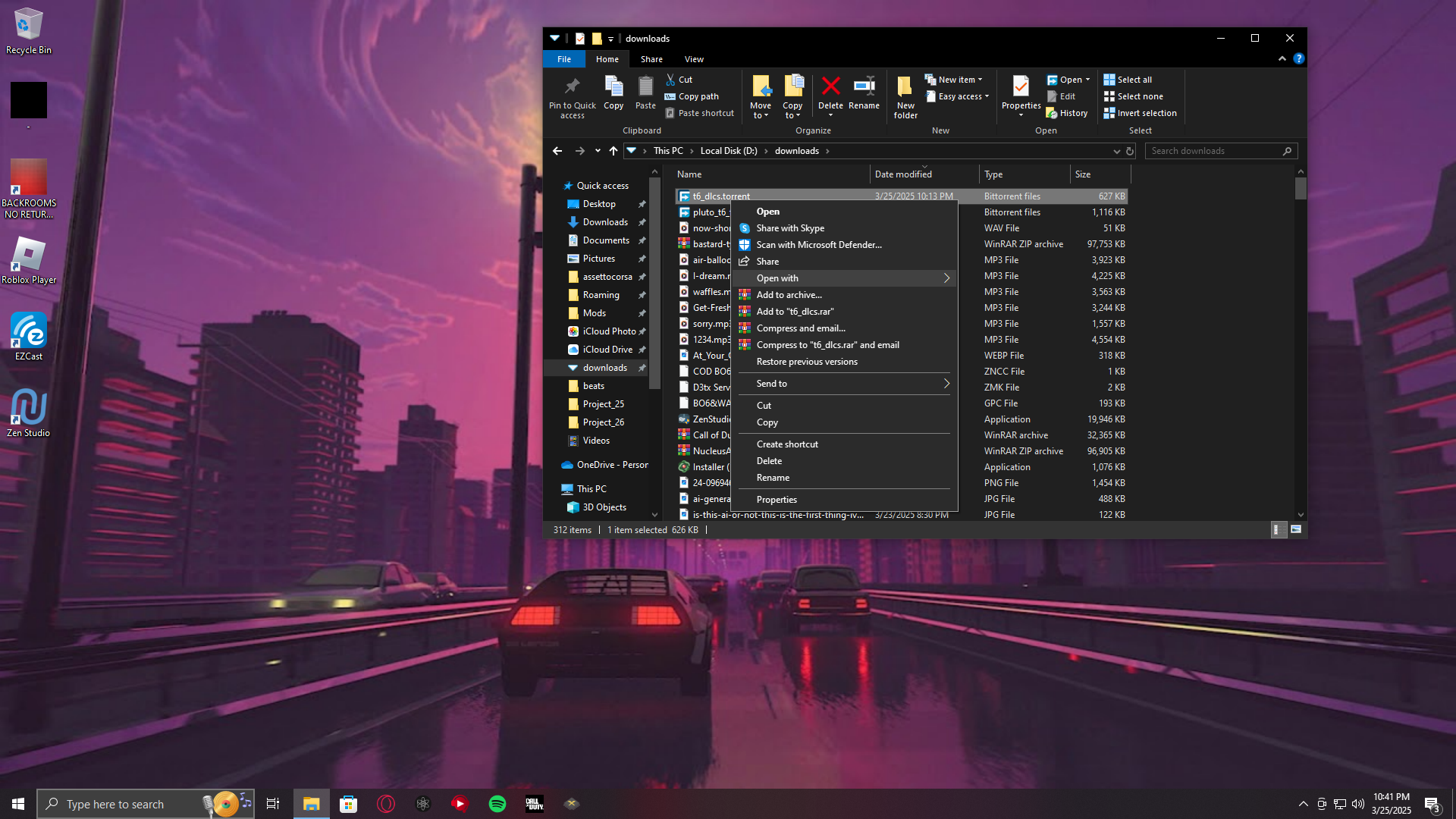
Task: Click the Rename icon in Organize group
Action: [864, 87]
